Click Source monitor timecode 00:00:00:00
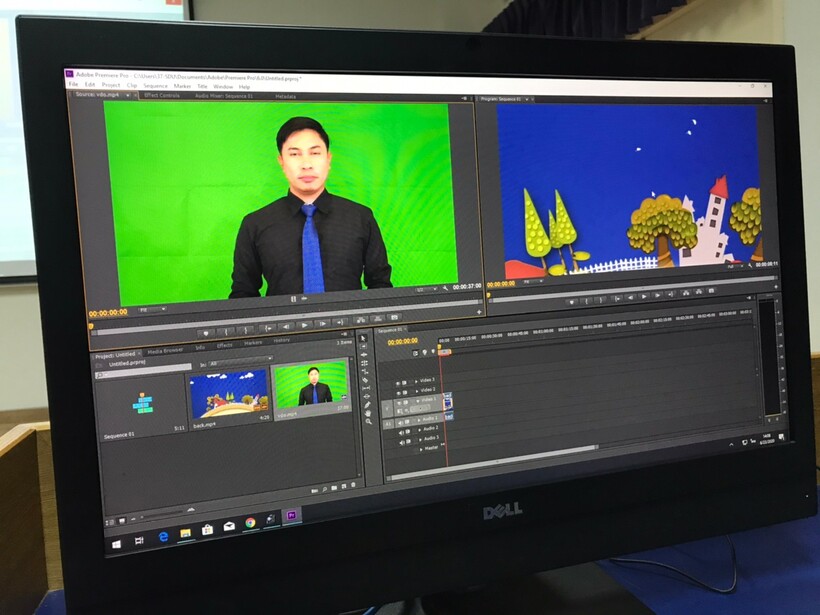This screenshot has height=615, width=820. [x=108, y=313]
